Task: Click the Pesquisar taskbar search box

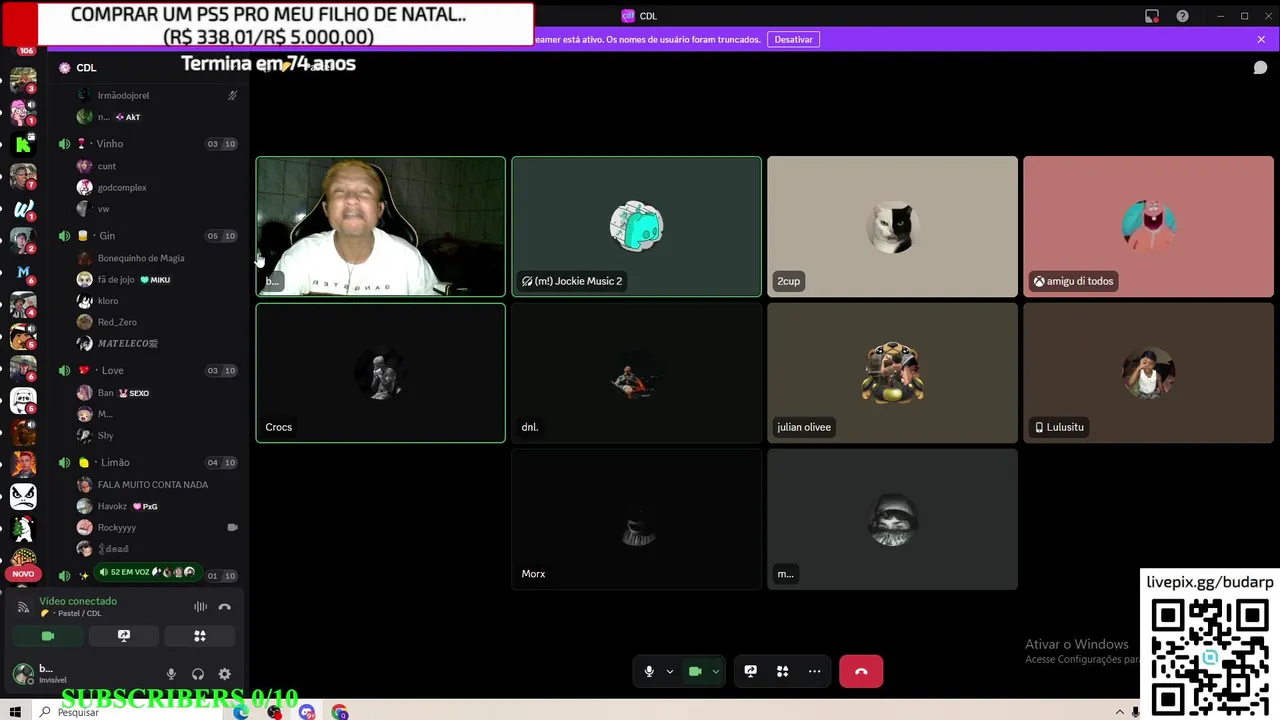Action: click(130, 712)
